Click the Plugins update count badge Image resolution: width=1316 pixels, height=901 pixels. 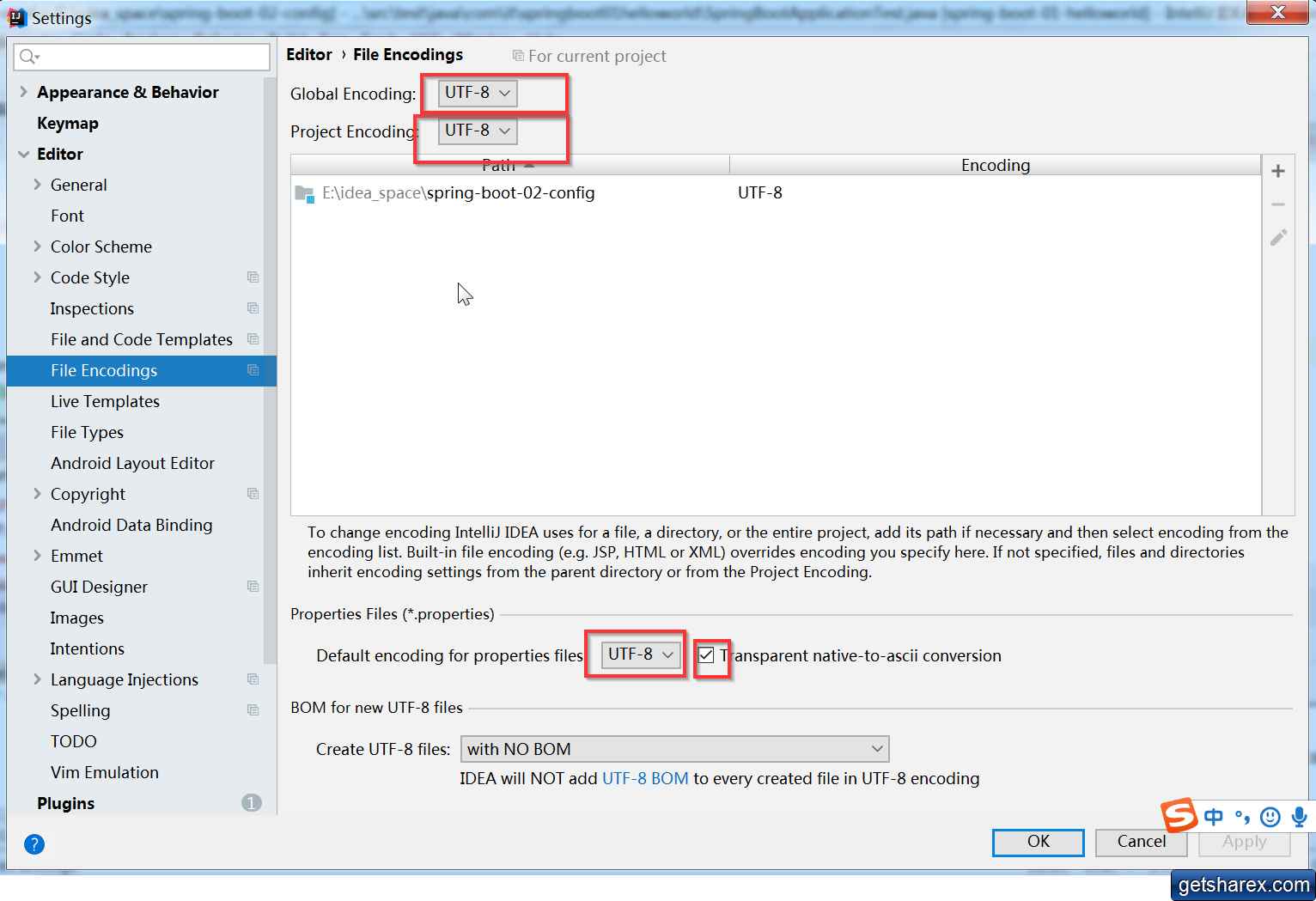[x=252, y=803]
